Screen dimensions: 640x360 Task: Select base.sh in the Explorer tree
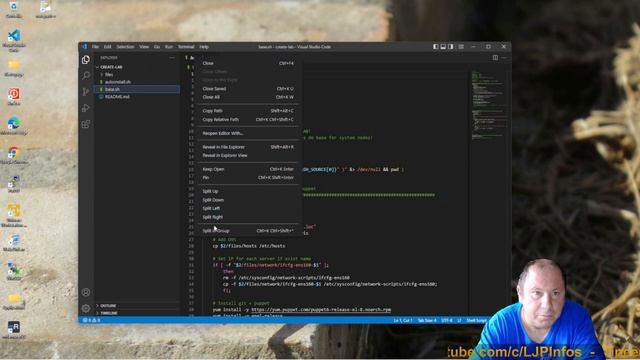coord(137,89)
